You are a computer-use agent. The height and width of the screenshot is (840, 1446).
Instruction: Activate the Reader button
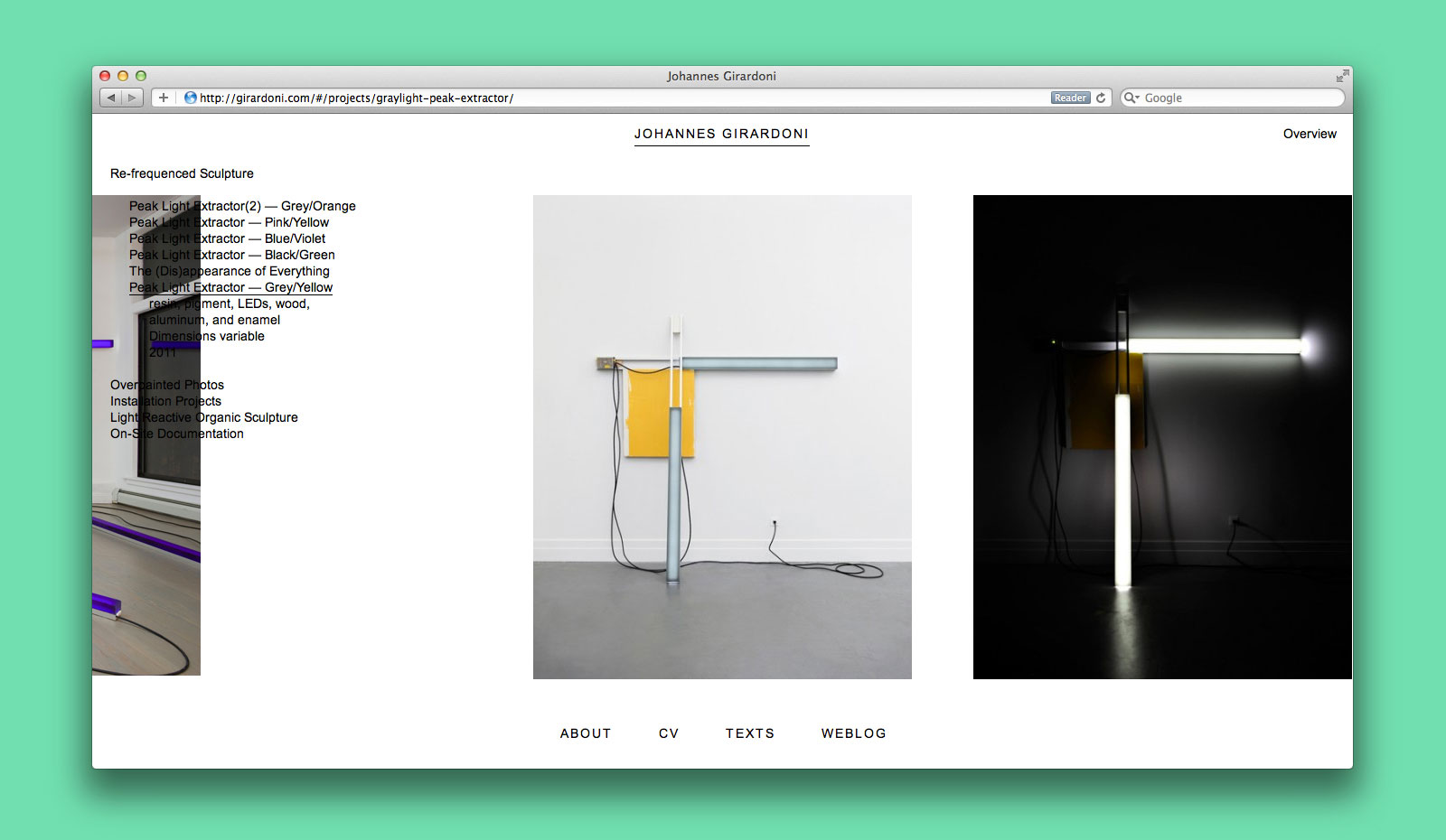coord(1070,98)
